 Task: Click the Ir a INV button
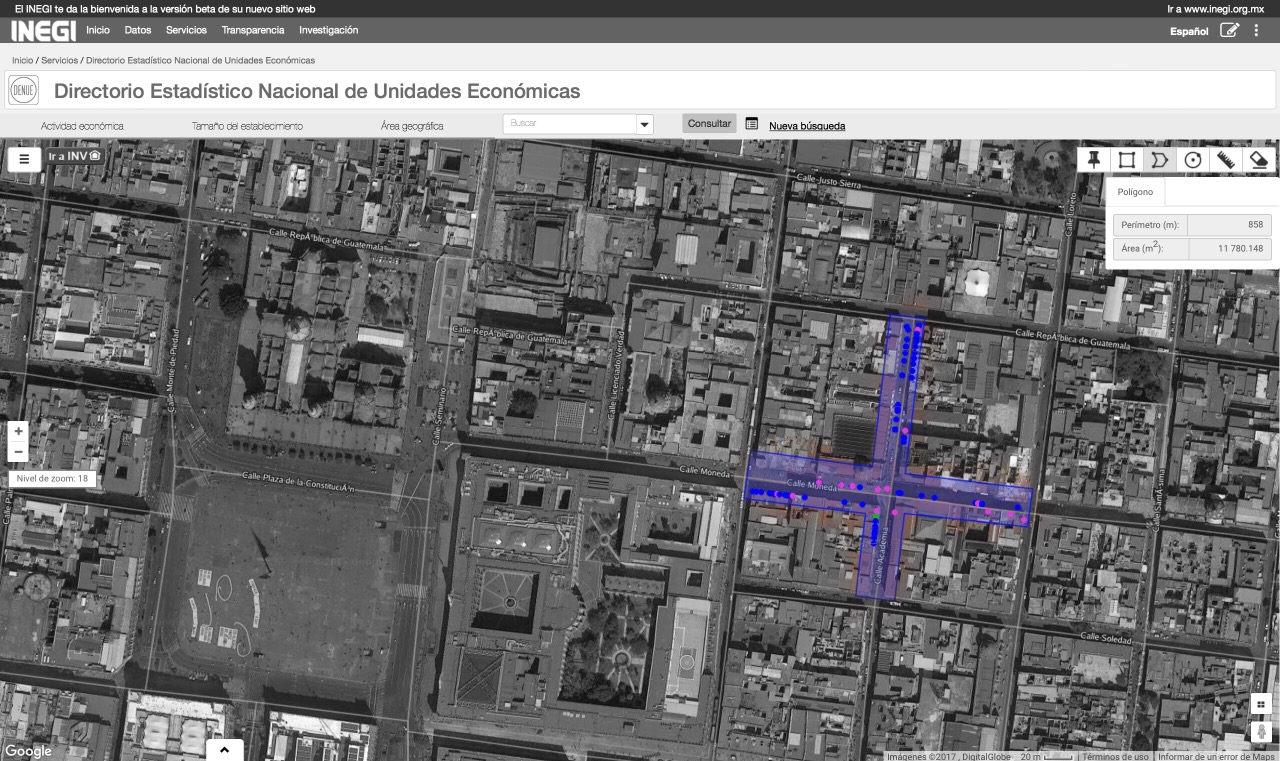tap(75, 156)
